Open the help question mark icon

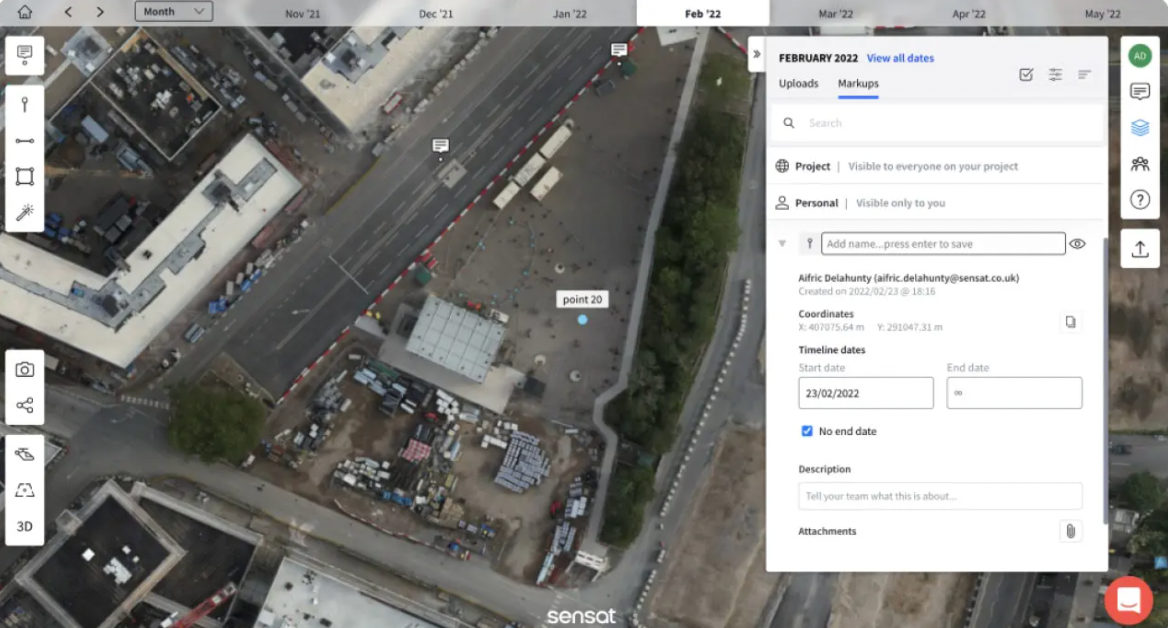[x=1140, y=200]
